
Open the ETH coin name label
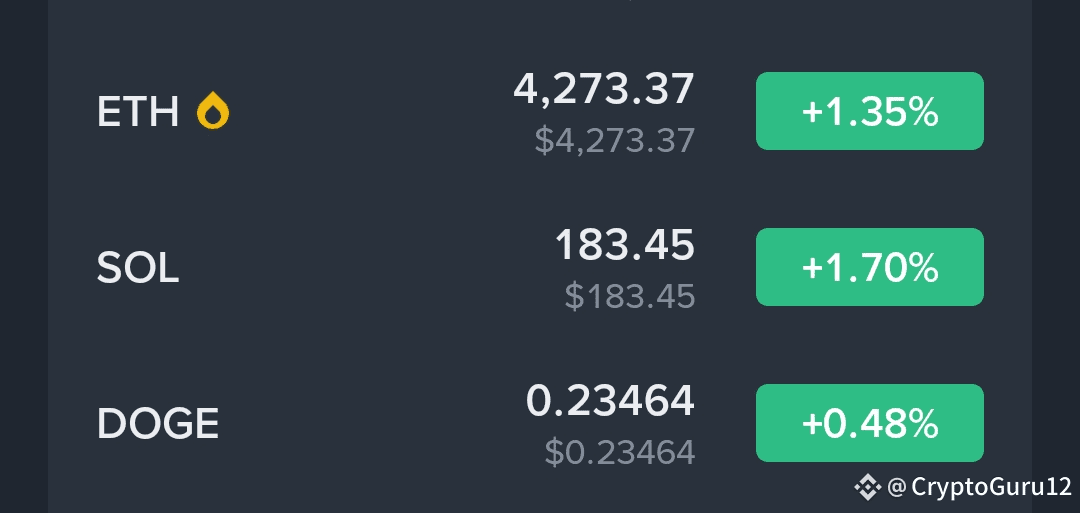(138, 112)
